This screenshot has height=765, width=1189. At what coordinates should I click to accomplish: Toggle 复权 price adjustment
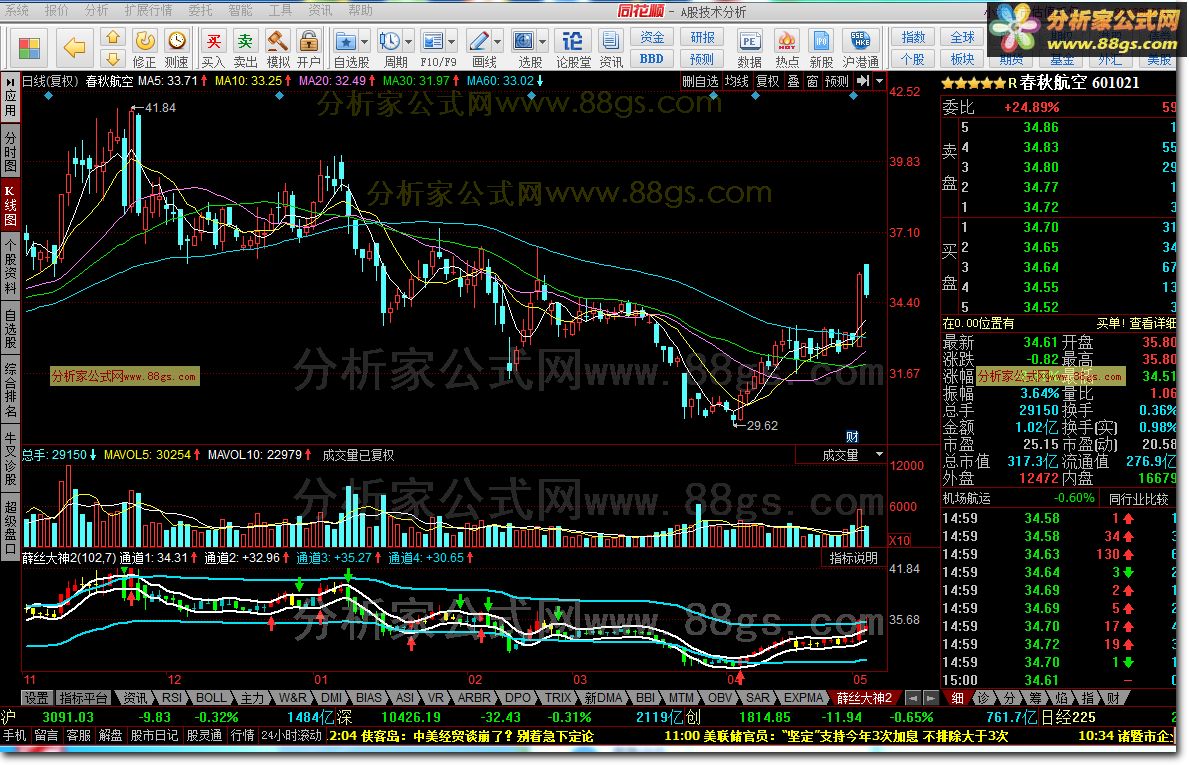point(767,81)
